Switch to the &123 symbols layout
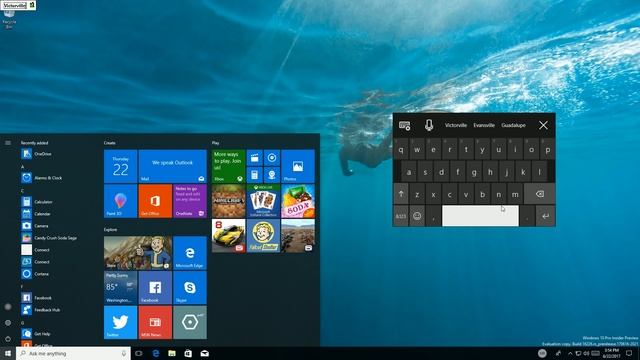 (x=401, y=216)
